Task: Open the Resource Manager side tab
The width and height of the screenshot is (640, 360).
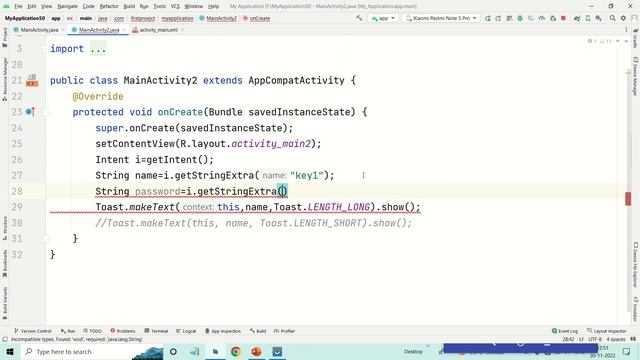Action: 4,79
